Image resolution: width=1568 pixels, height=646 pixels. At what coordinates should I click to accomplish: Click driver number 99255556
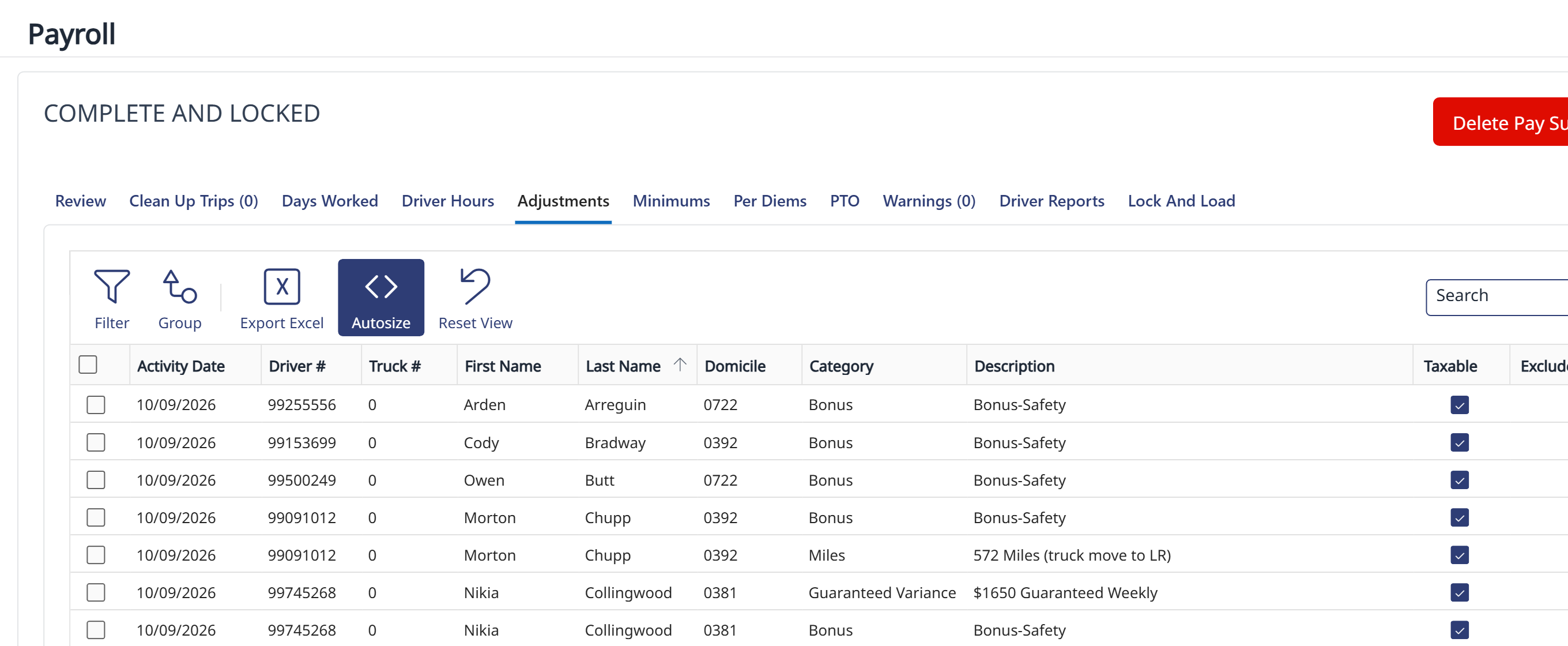point(302,405)
